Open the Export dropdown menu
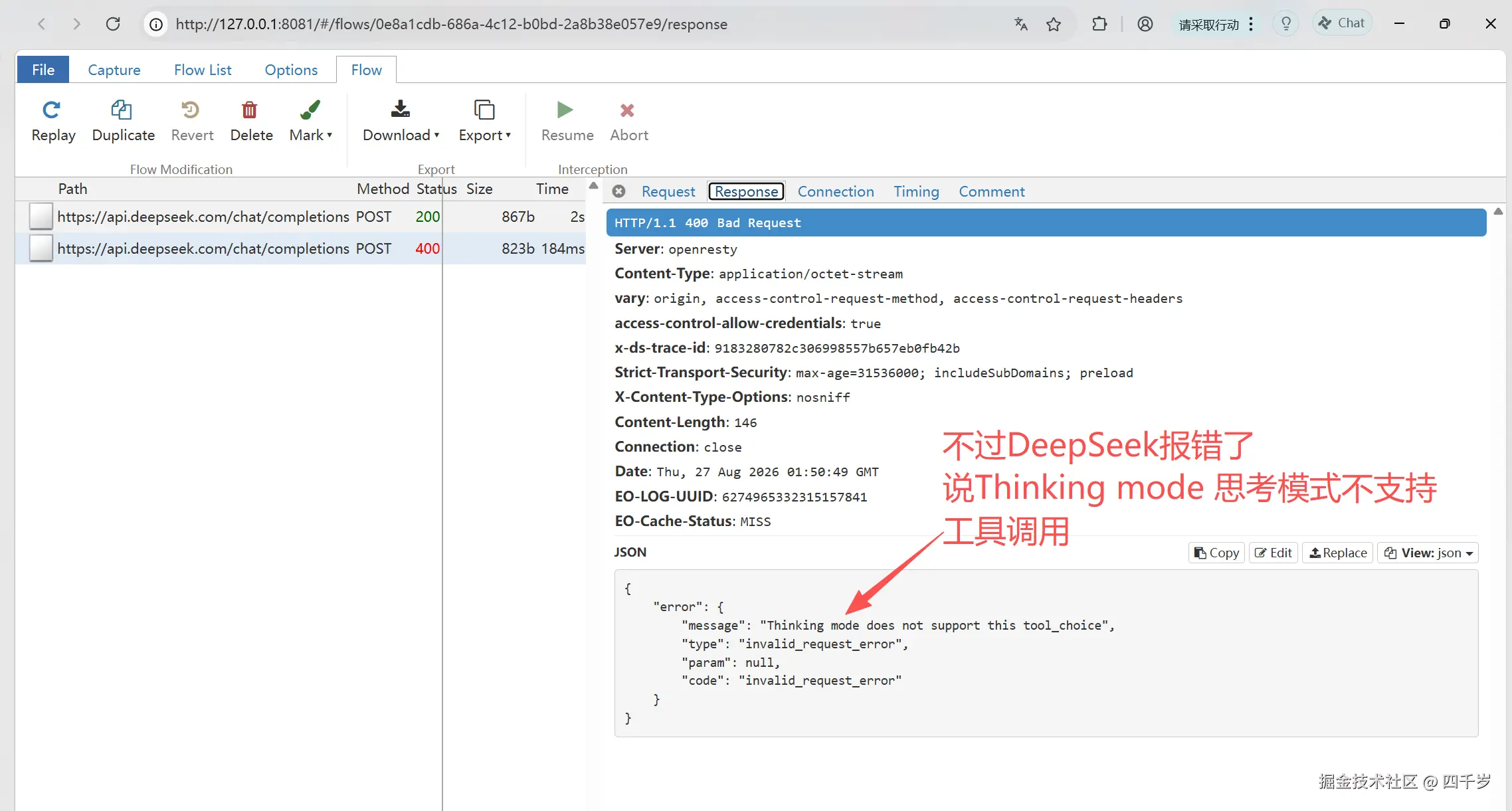The image size is (1512, 811). click(484, 122)
